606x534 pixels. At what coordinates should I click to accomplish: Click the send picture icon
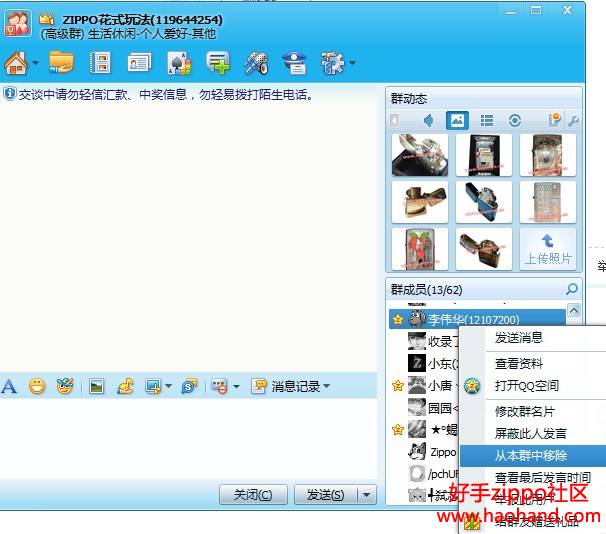(96, 386)
